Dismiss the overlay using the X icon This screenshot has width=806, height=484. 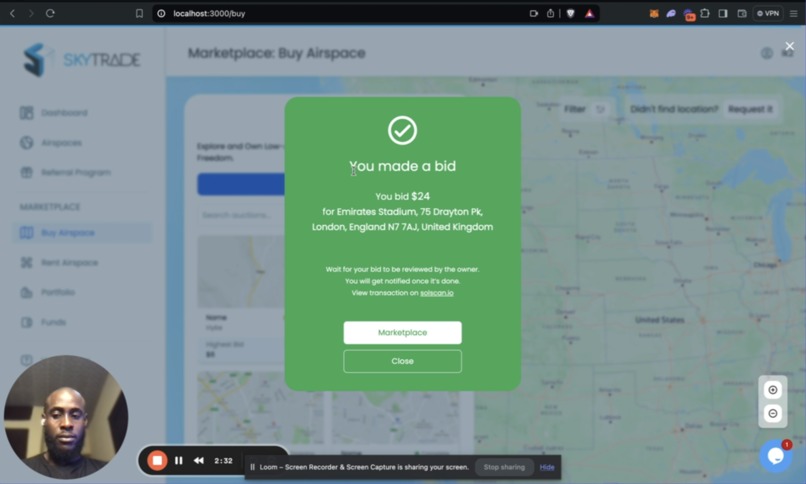coord(790,46)
